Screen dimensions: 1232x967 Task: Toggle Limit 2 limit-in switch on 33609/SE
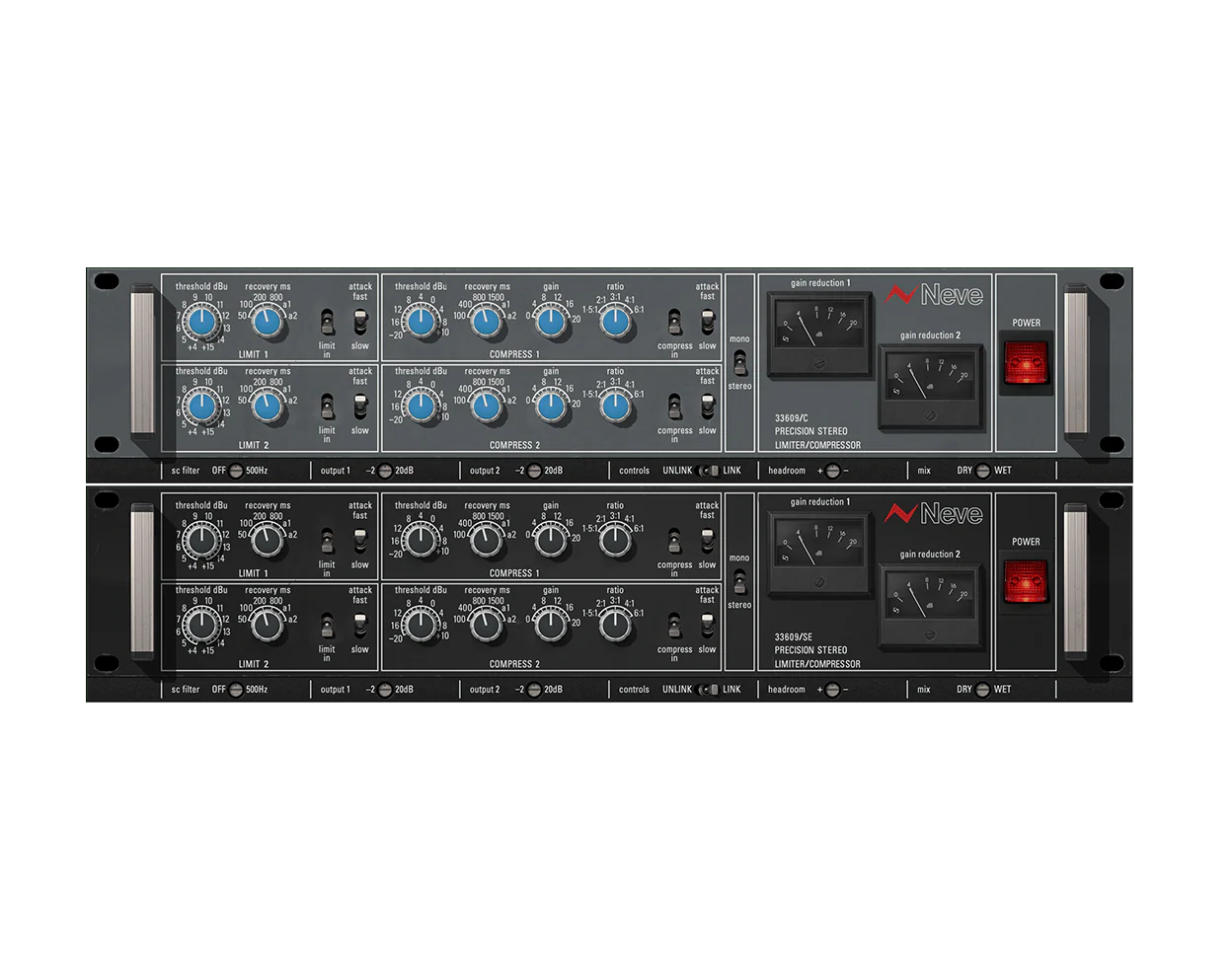coord(327,626)
